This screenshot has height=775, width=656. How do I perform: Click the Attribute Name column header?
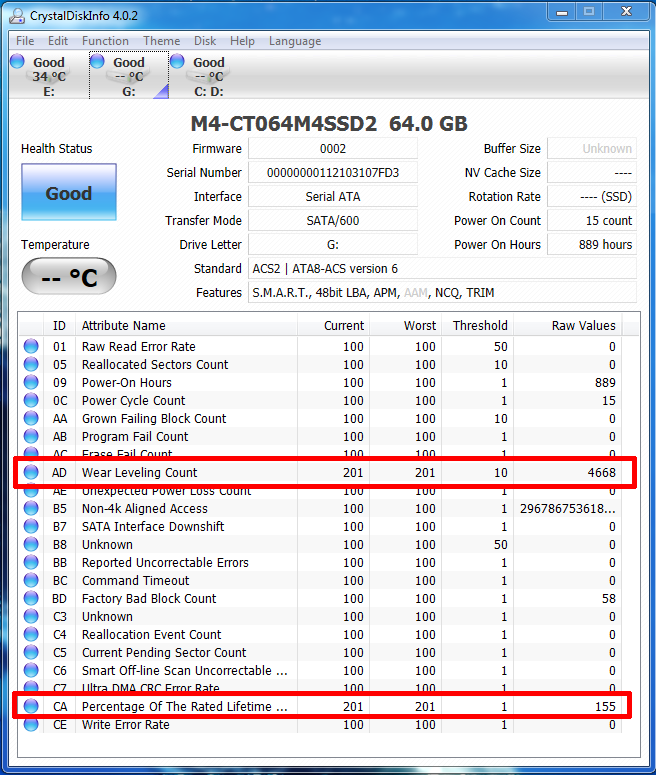(186, 326)
